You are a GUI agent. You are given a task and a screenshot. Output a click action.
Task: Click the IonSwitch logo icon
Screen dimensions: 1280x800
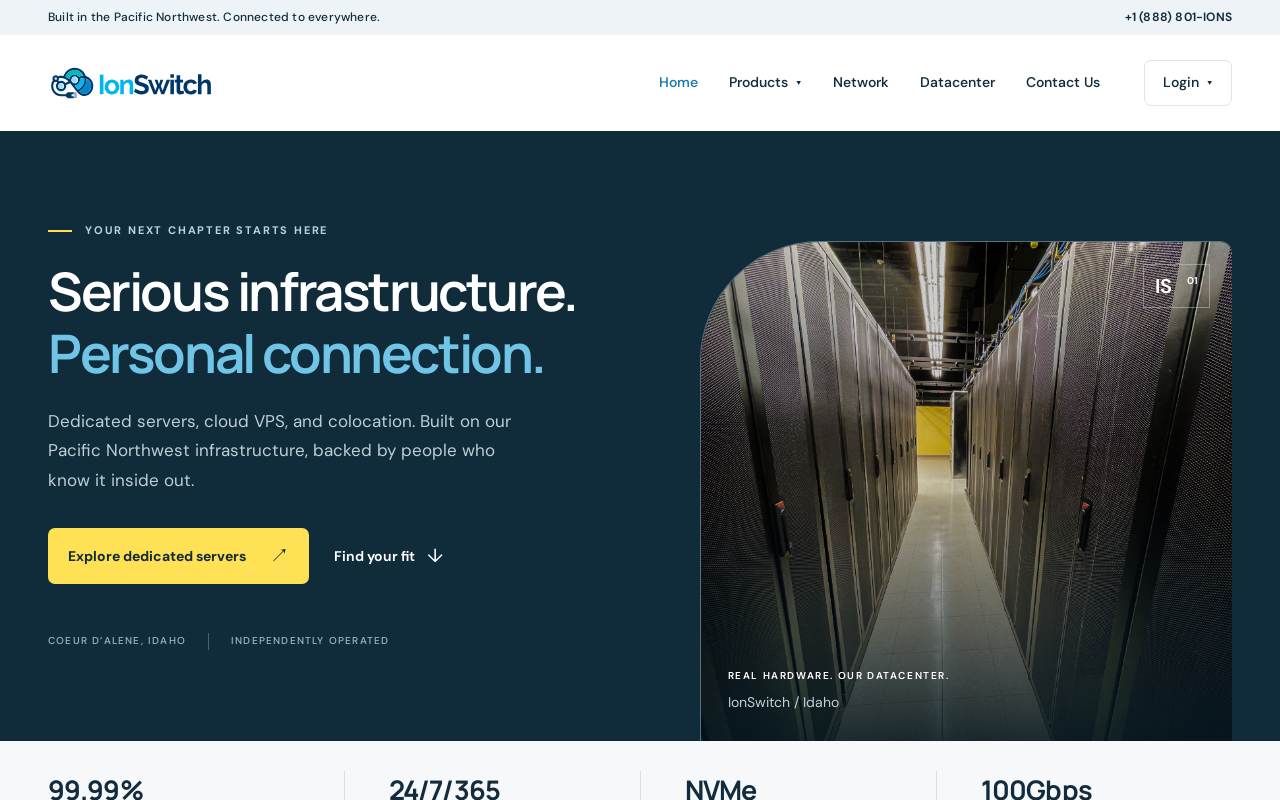point(72,83)
